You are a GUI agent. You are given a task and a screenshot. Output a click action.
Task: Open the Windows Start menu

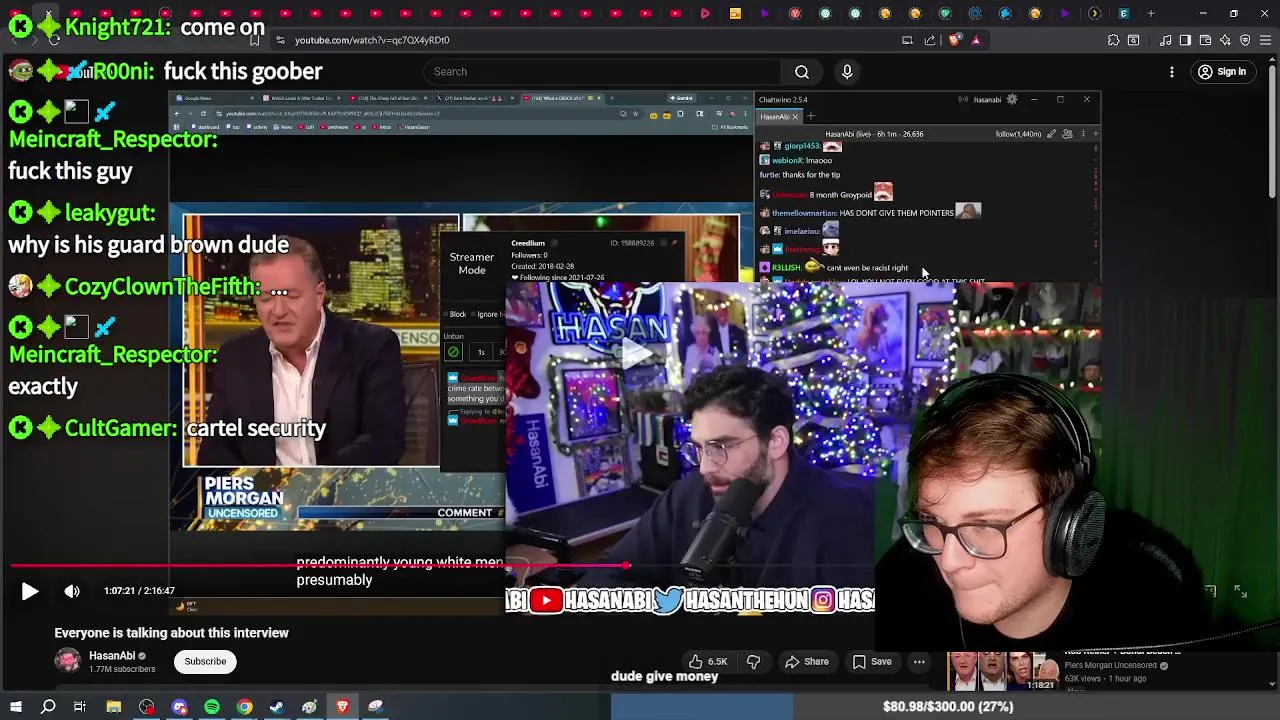tap(16, 707)
